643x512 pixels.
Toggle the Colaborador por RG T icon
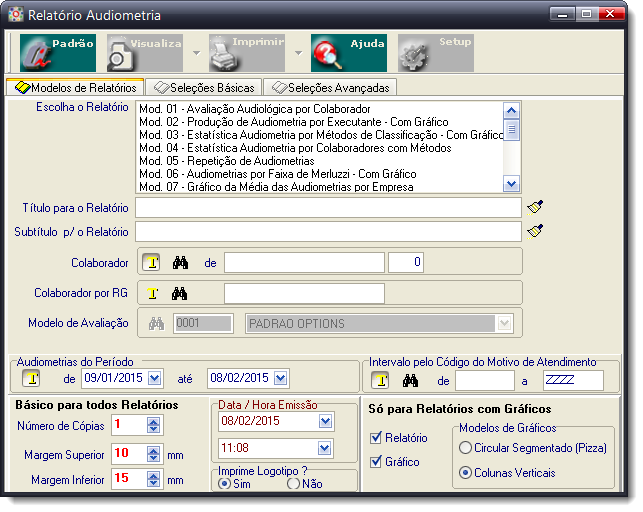coord(153,294)
